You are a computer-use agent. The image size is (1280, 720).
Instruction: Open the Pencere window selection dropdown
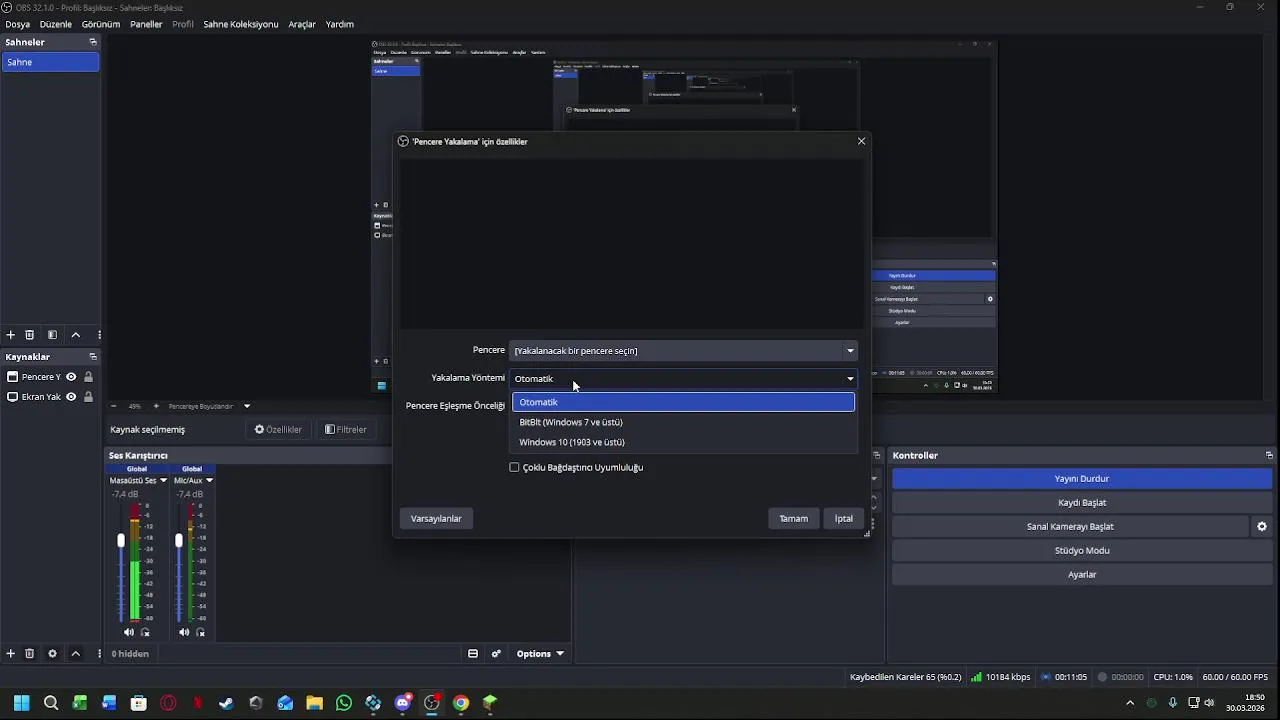tap(684, 351)
